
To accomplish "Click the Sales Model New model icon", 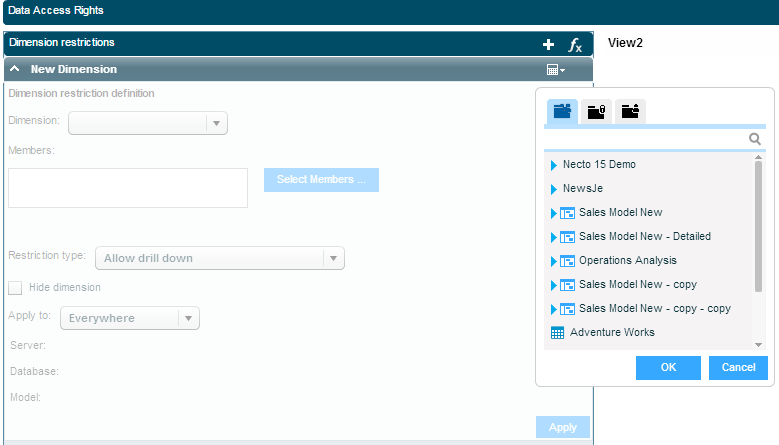I will [x=567, y=213].
